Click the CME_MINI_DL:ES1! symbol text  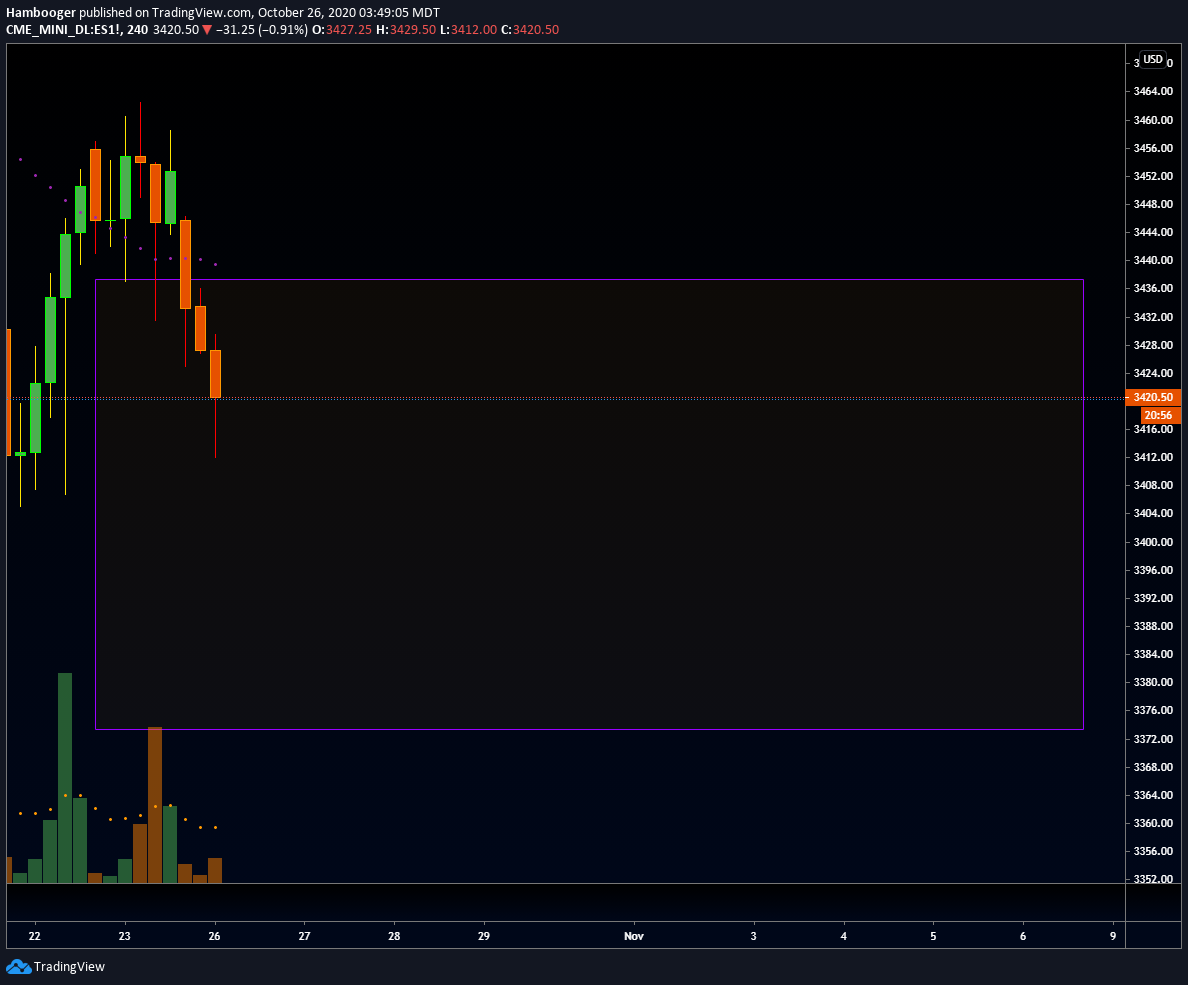click(64, 30)
